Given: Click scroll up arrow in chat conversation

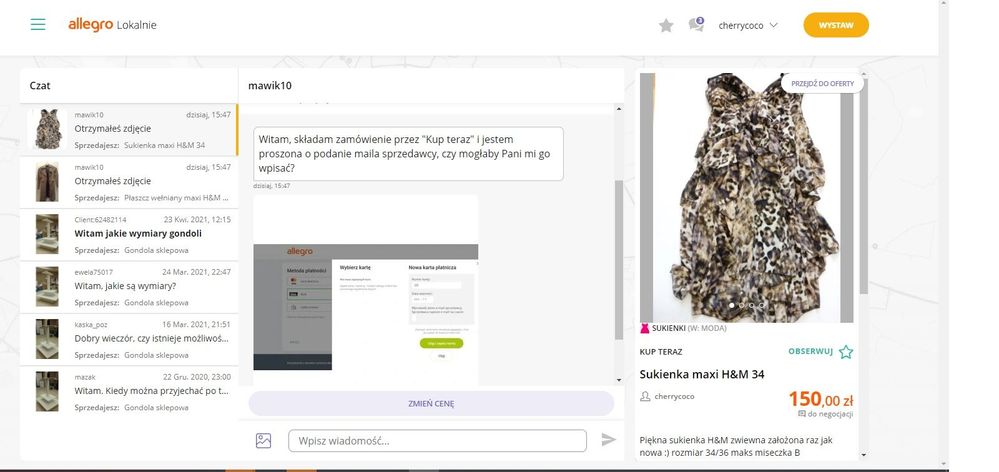Looking at the screenshot, I should [619, 110].
